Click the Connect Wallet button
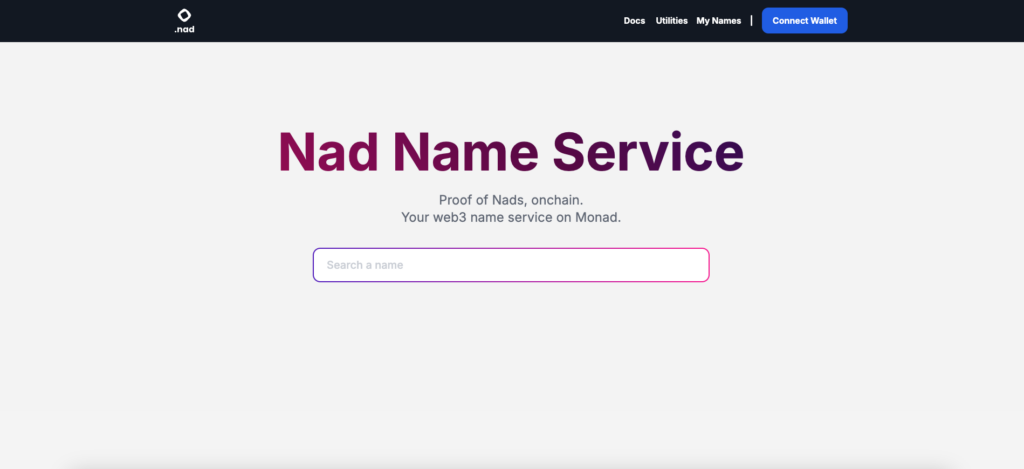The image size is (1024, 469). coord(805,21)
